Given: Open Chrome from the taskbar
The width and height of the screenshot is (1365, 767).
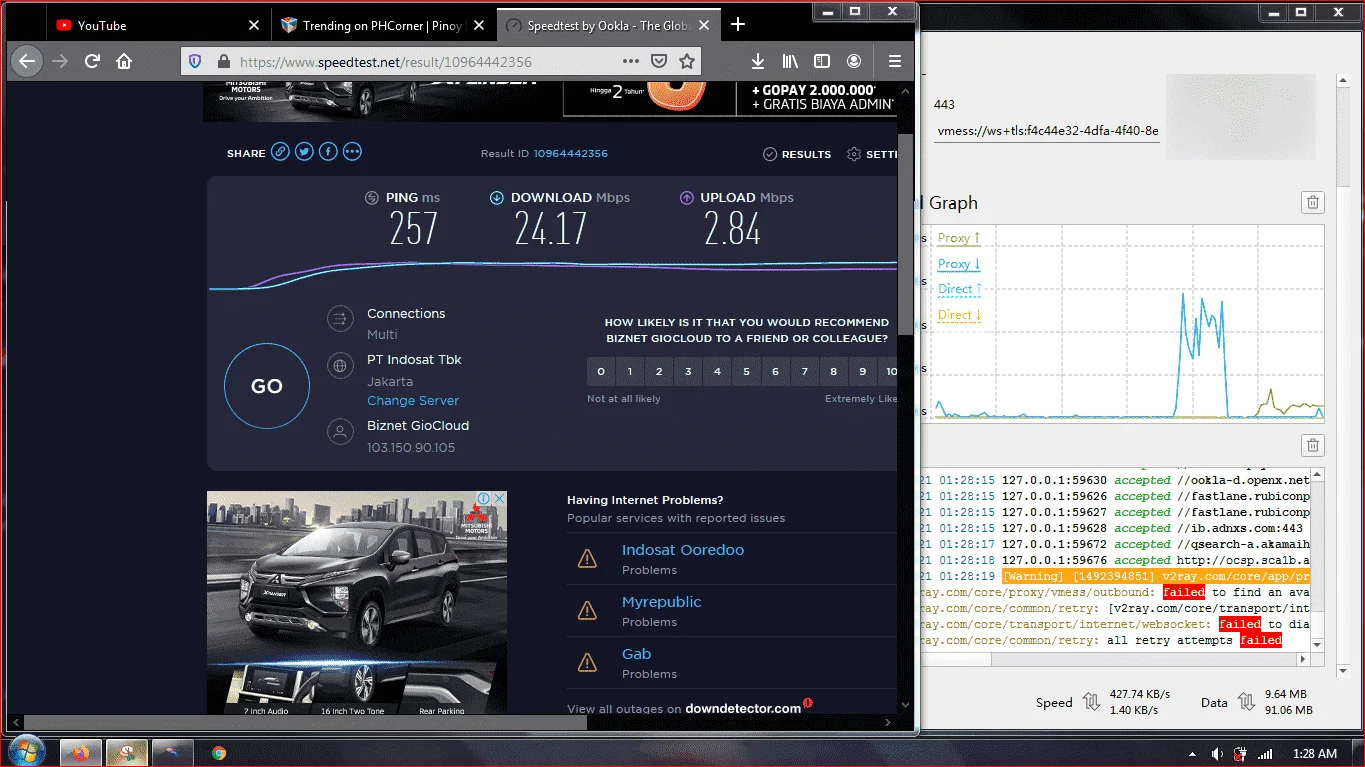Looking at the screenshot, I should [x=219, y=753].
